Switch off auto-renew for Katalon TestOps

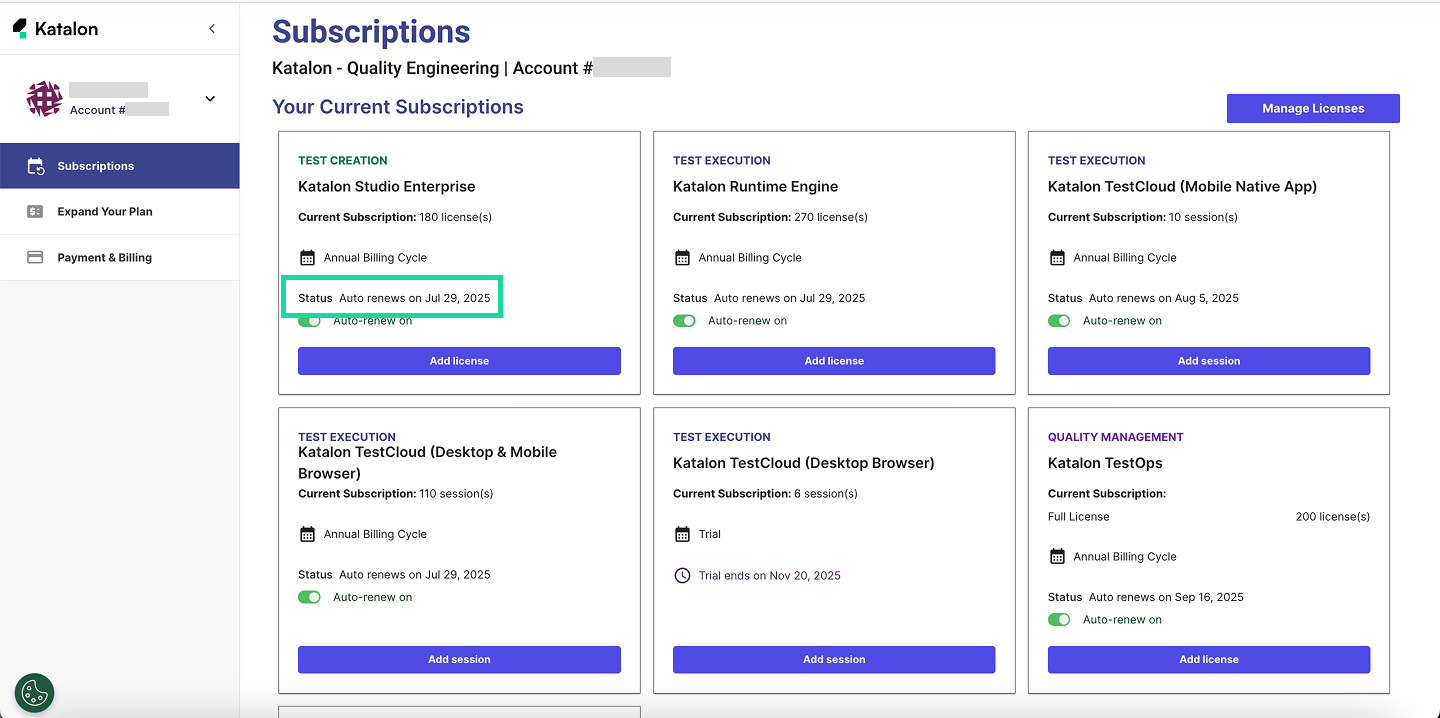point(1059,620)
